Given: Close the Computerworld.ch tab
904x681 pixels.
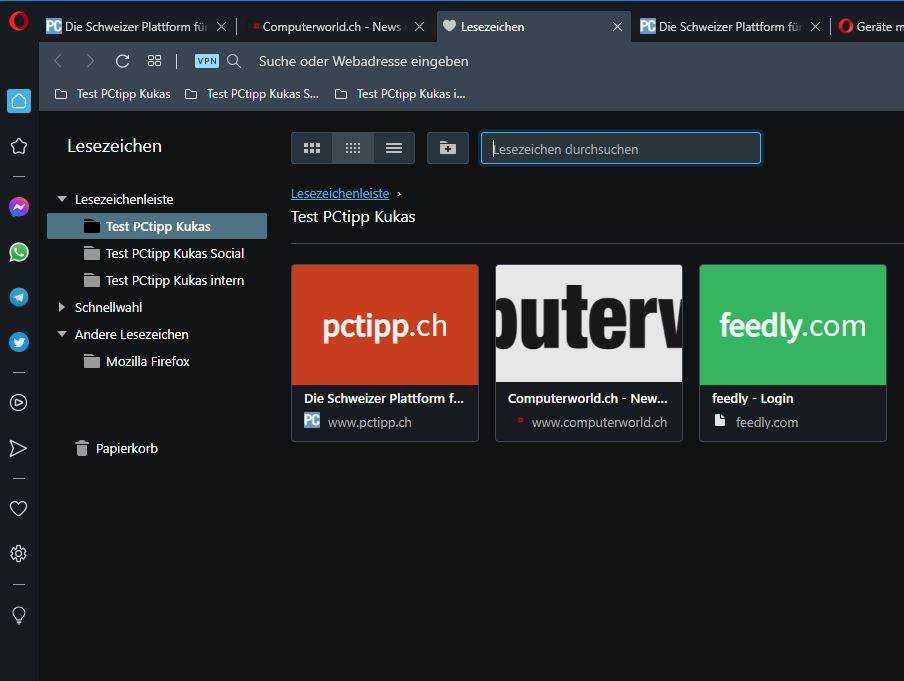Looking at the screenshot, I should (420, 27).
